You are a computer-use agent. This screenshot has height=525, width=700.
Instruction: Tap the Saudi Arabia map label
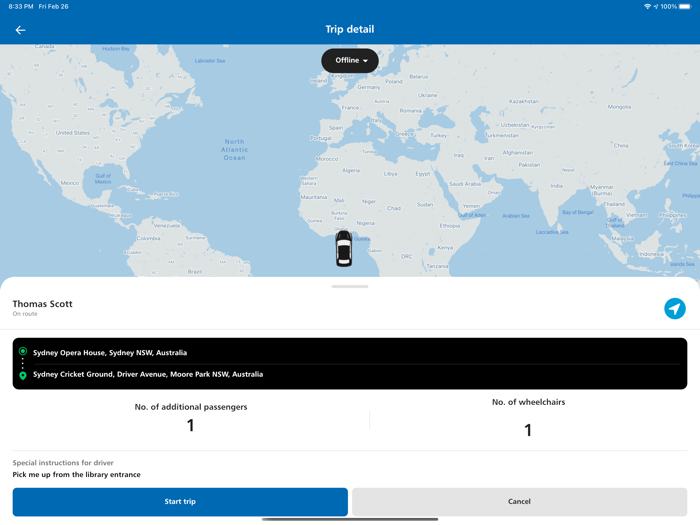(x=465, y=184)
